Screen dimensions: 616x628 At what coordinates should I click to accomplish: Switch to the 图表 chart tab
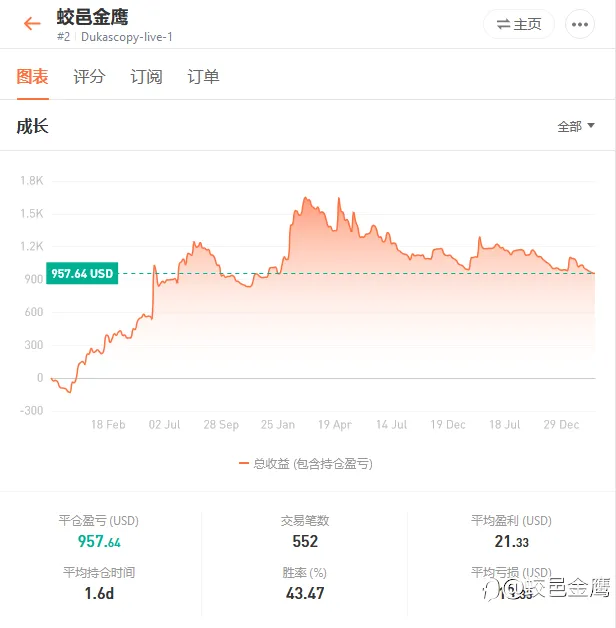[x=32, y=76]
